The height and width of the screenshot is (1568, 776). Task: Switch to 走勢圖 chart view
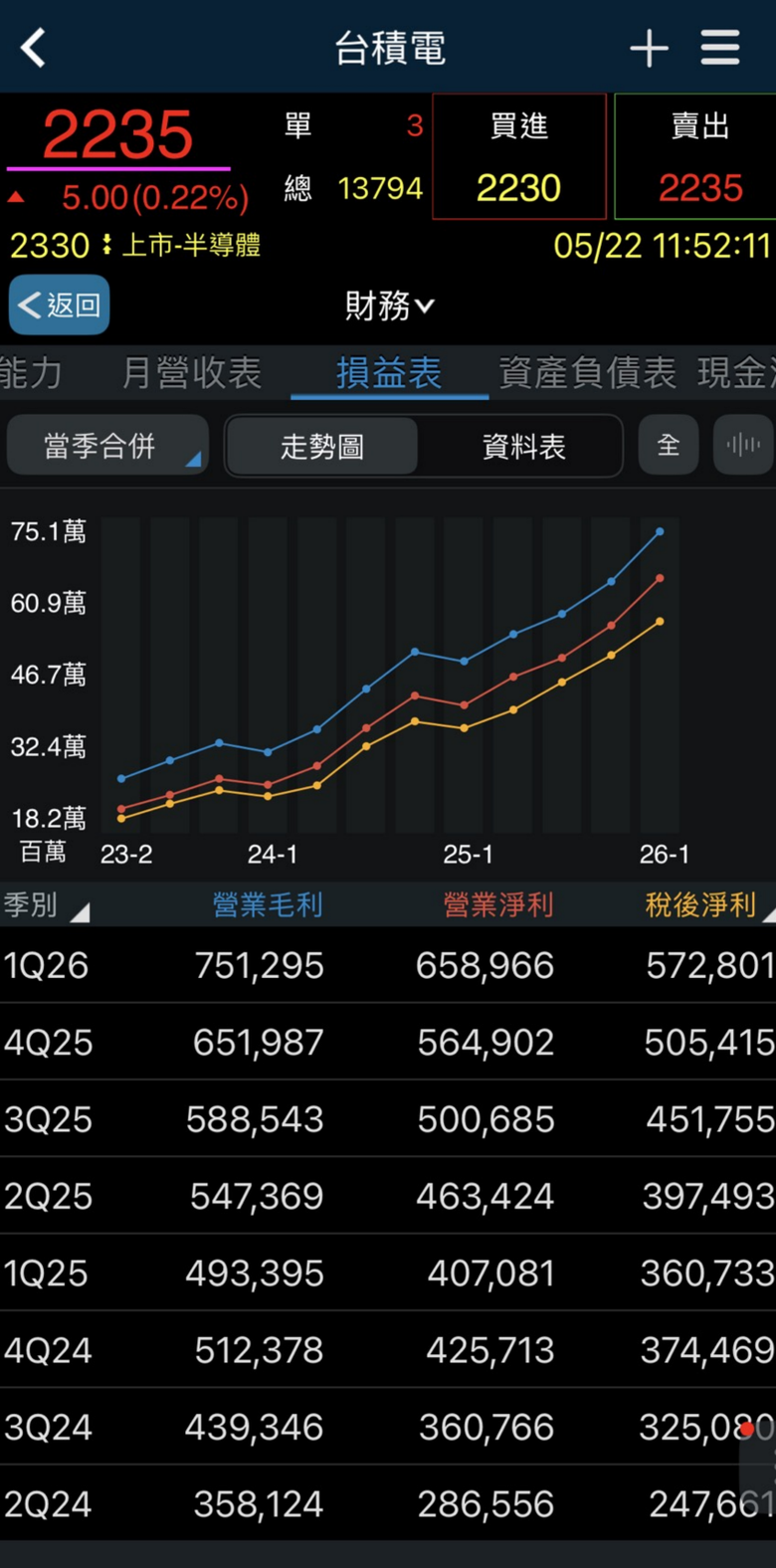(321, 446)
